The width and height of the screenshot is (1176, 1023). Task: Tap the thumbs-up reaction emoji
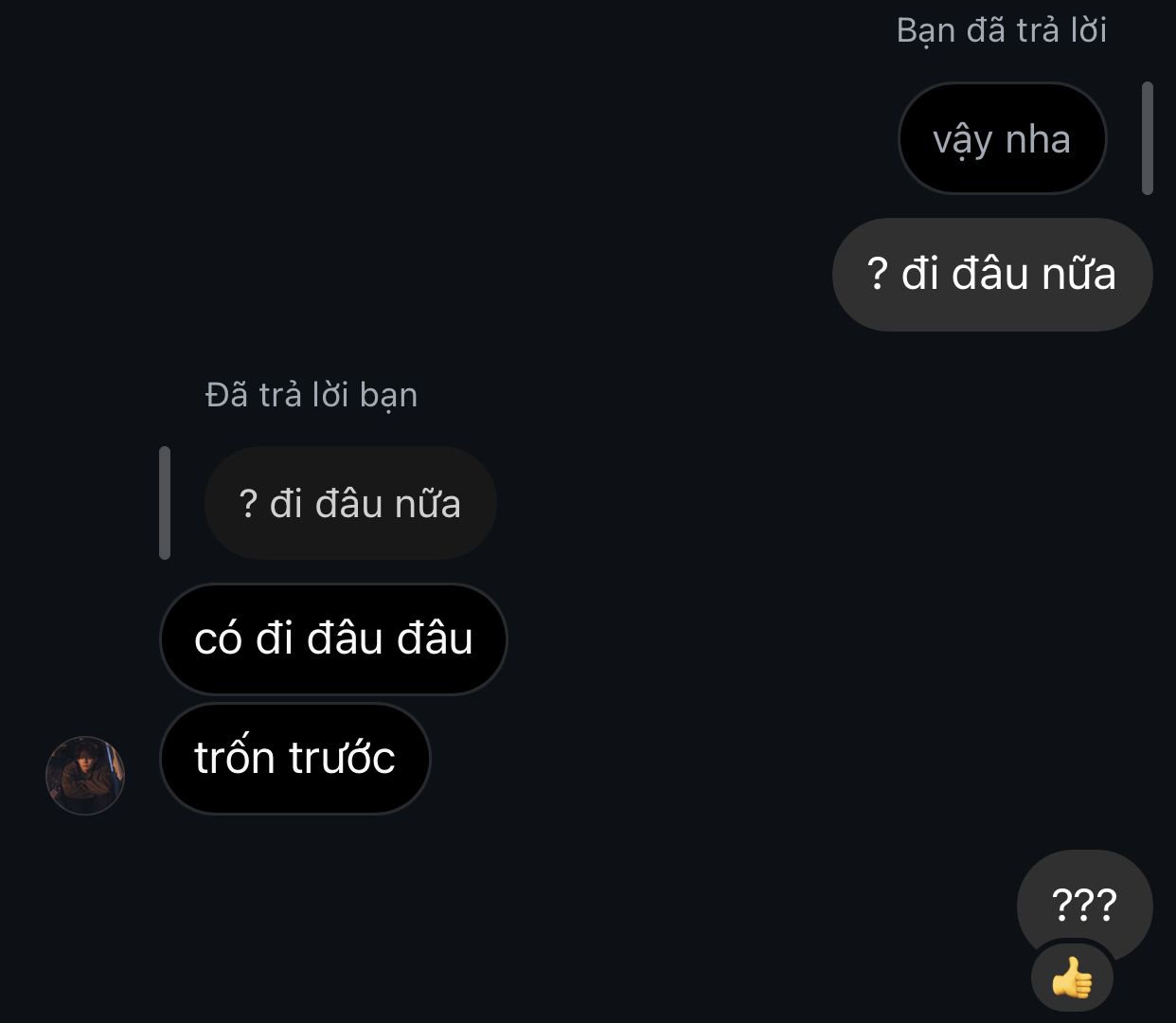tap(1072, 978)
